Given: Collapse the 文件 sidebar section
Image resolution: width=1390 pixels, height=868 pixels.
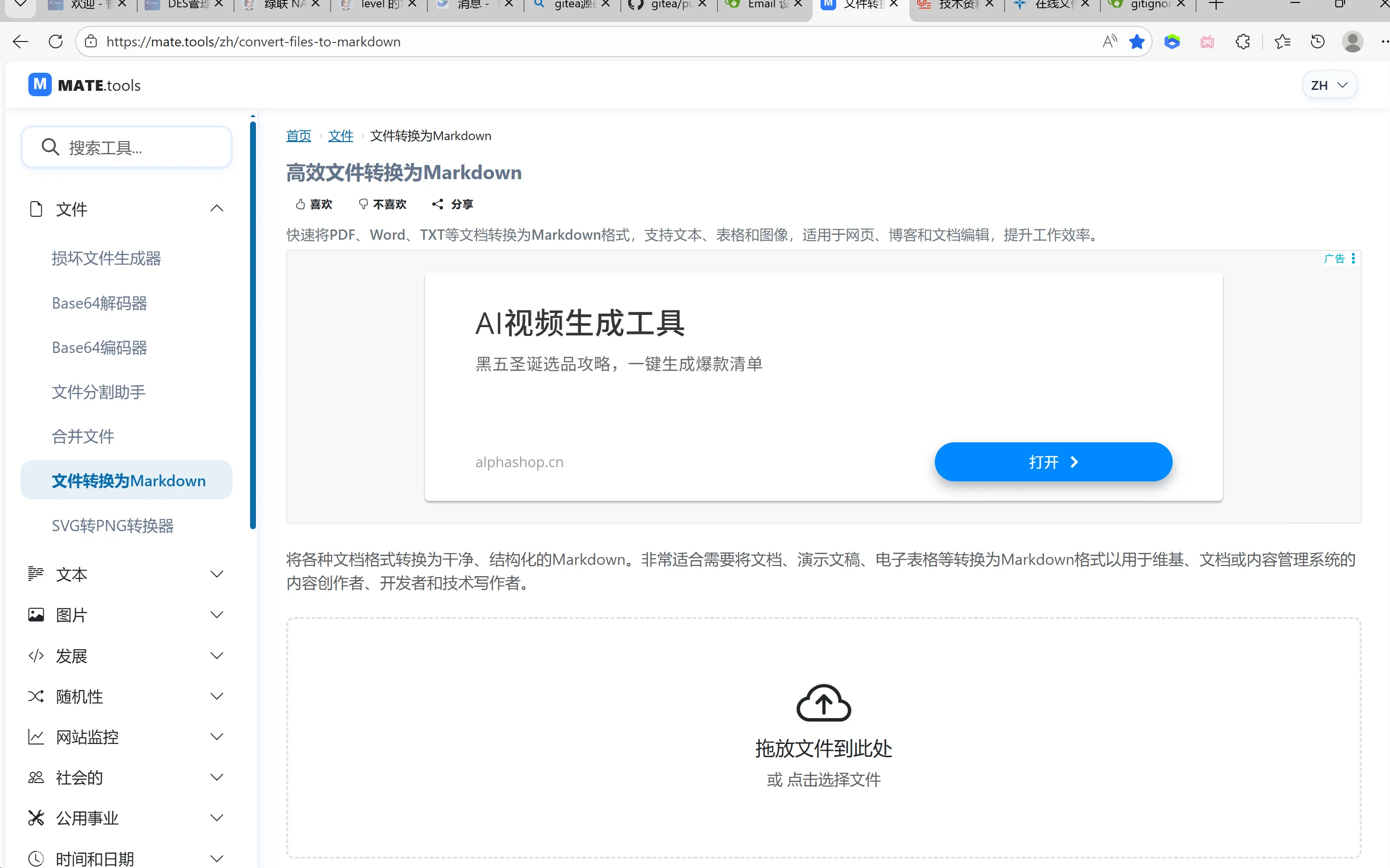Looking at the screenshot, I should coord(216,209).
